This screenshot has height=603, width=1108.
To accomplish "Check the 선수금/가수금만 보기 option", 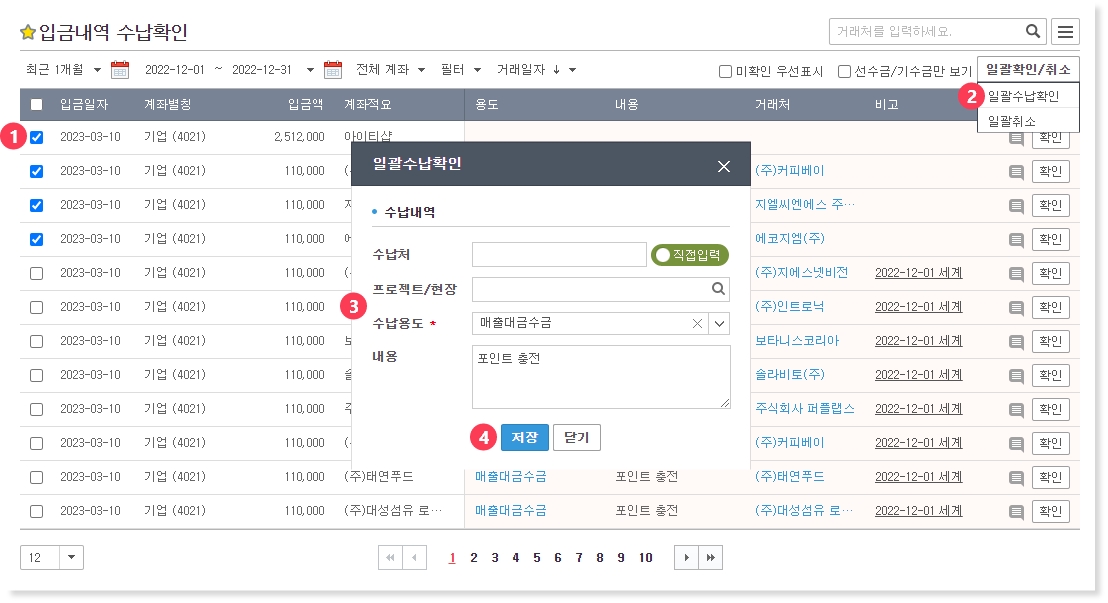I will [x=844, y=72].
